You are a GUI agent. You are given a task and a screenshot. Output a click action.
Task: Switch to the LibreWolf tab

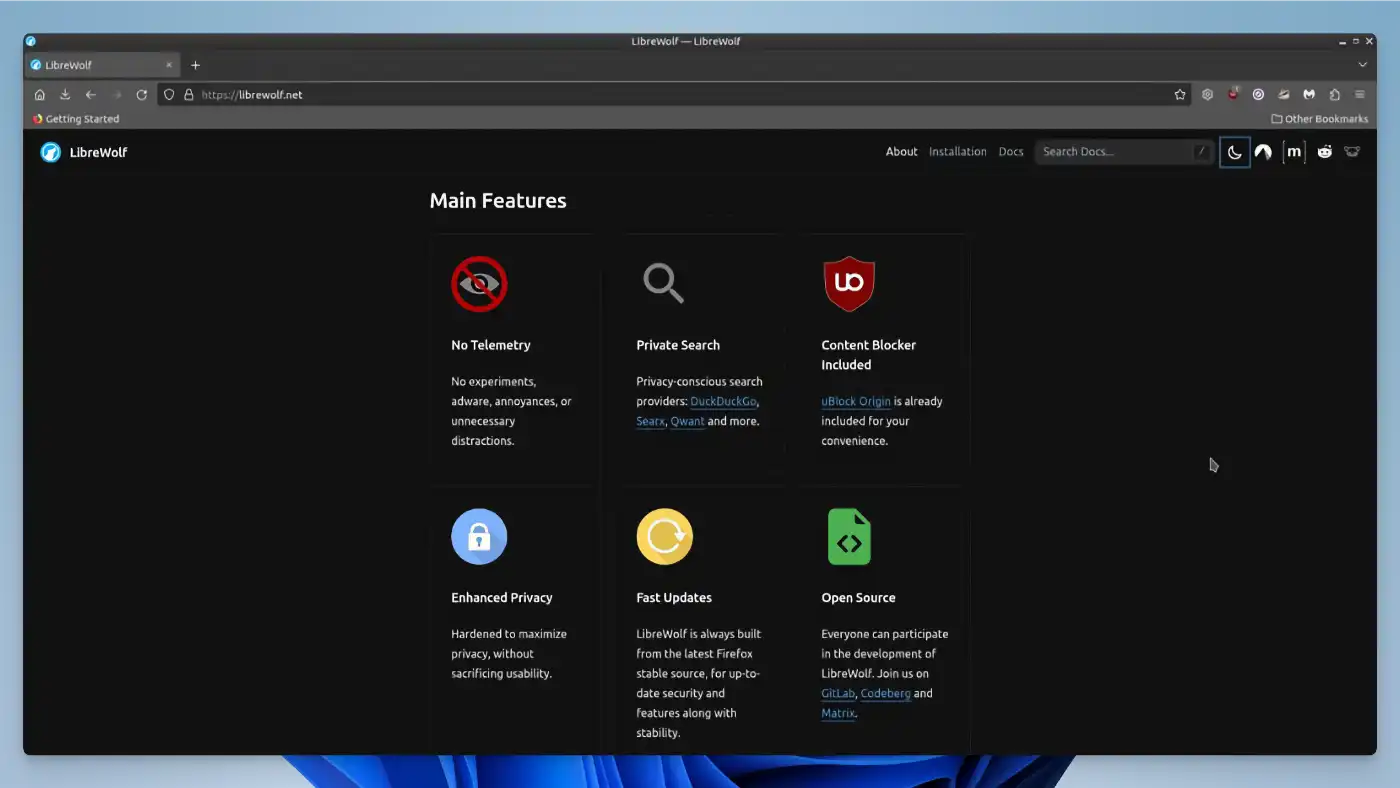coord(95,65)
